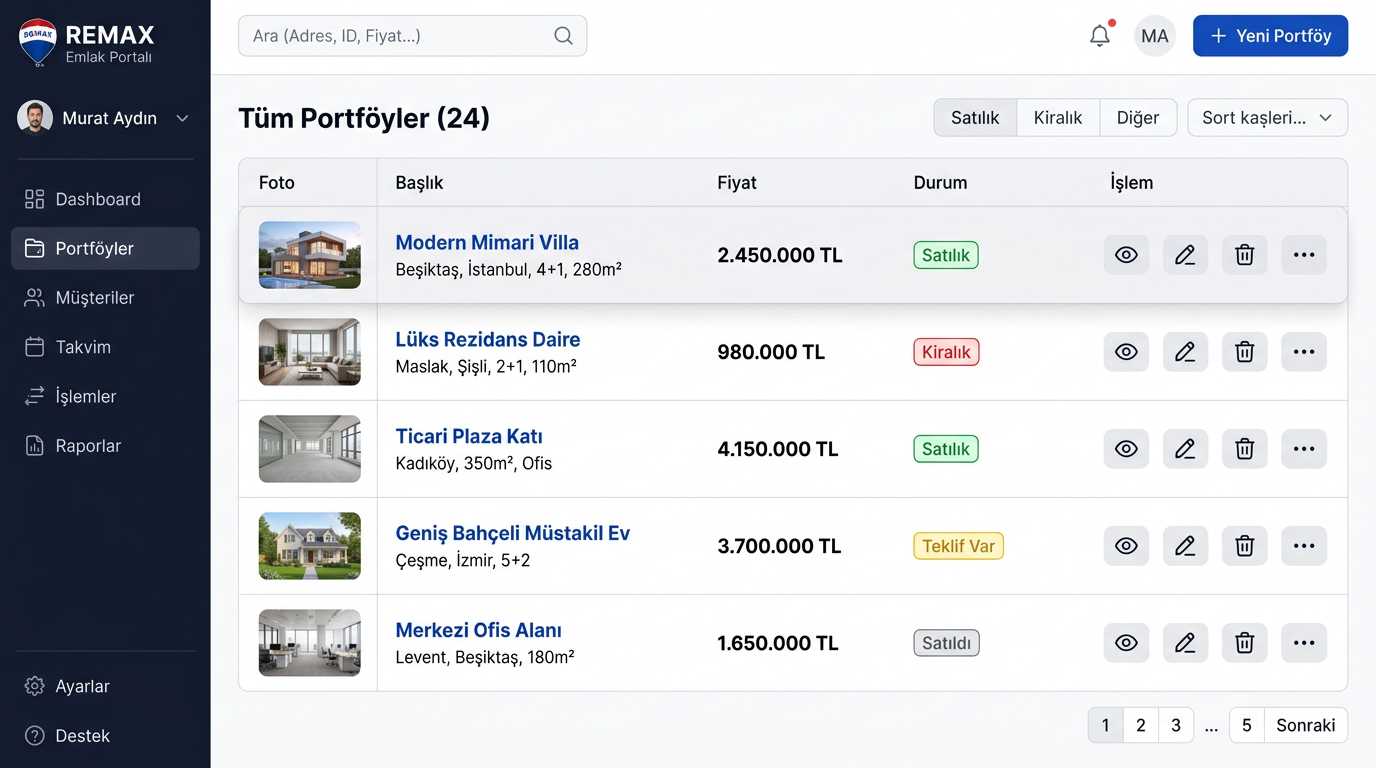Edit the Geniş Bahçeli Müstakil Ev listing

pos(1185,546)
